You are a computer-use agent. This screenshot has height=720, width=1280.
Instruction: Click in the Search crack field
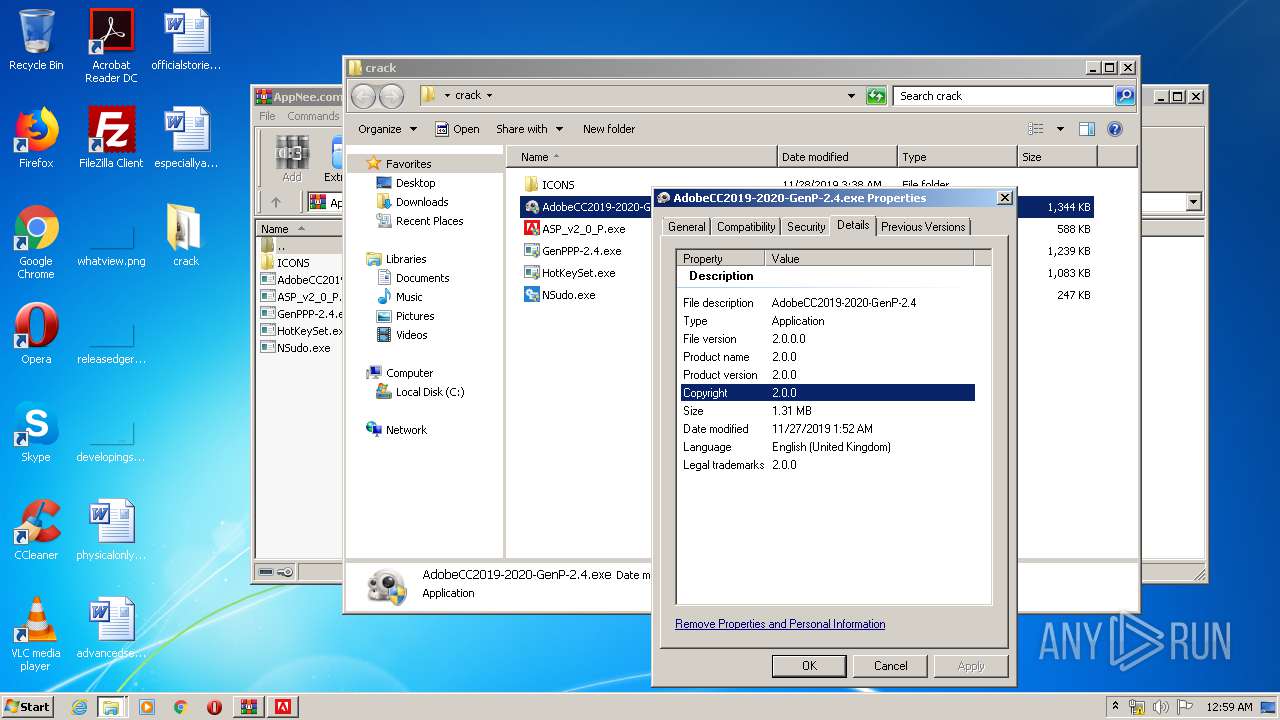(1003, 96)
